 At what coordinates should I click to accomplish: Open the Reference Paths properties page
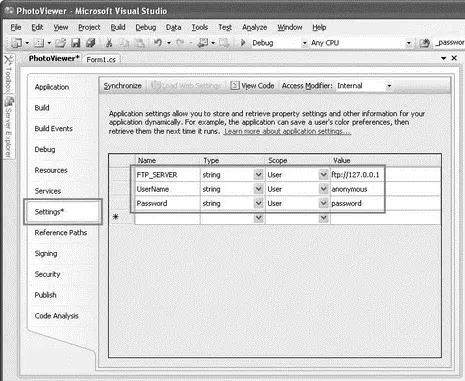(x=61, y=233)
